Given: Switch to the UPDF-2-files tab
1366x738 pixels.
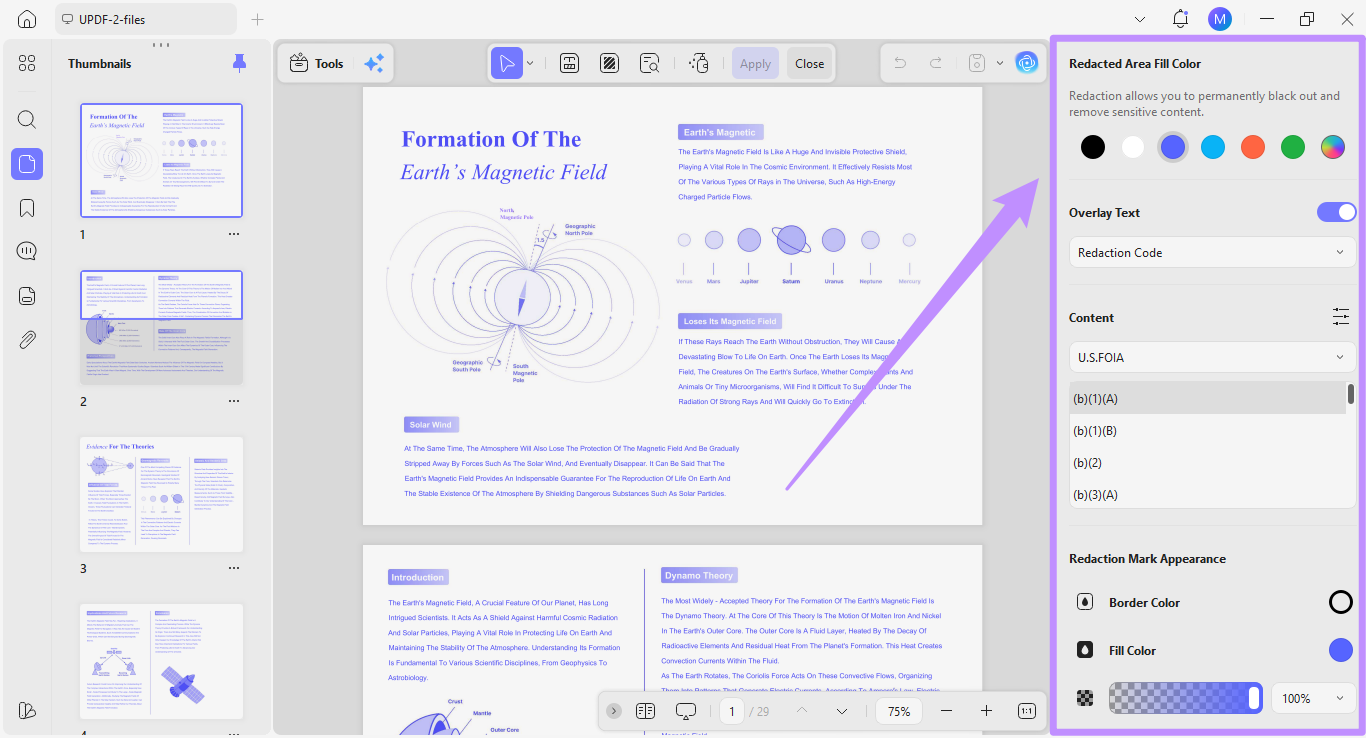Looking at the screenshot, I should [x=146, y=19].
